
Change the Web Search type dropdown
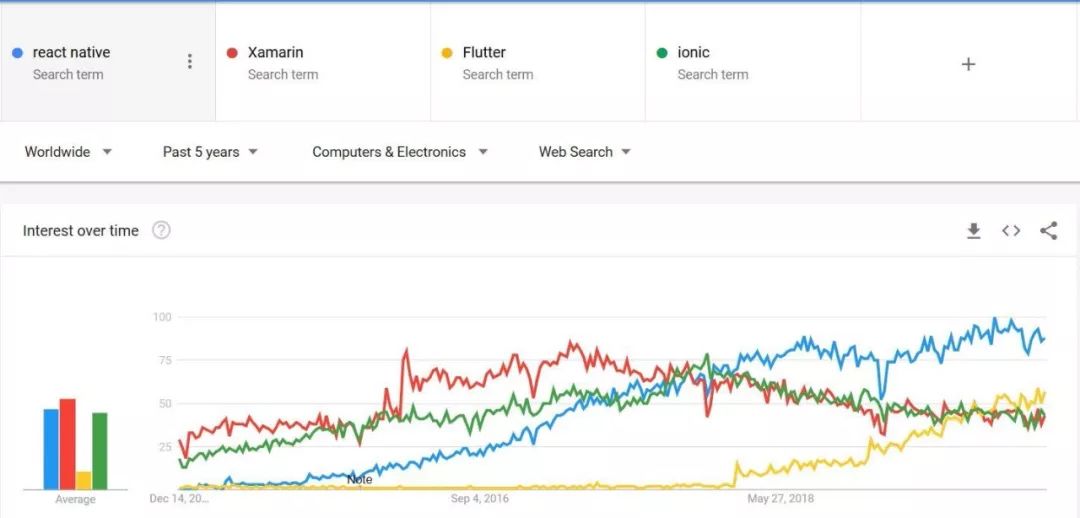coord(585,152)
